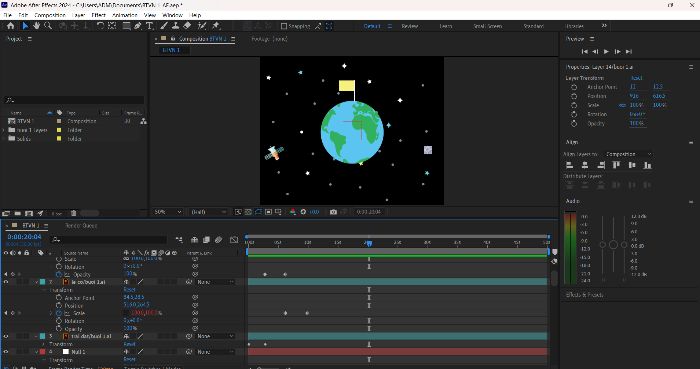Viewport: 700px width, 369px height.
Task: Open the File menu
Action: click(x=8, y=15)
